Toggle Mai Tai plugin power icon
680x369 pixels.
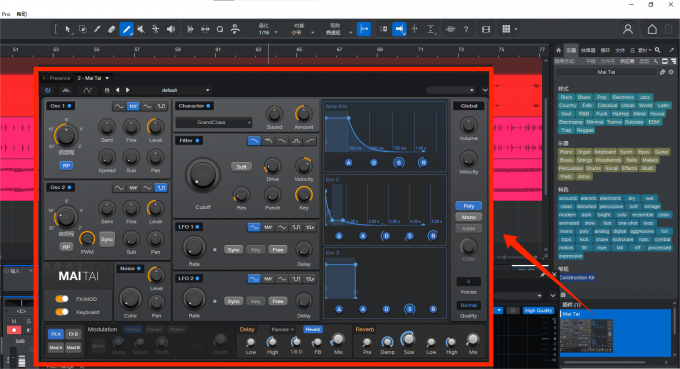pyautogui.click(x=48, y=90)
